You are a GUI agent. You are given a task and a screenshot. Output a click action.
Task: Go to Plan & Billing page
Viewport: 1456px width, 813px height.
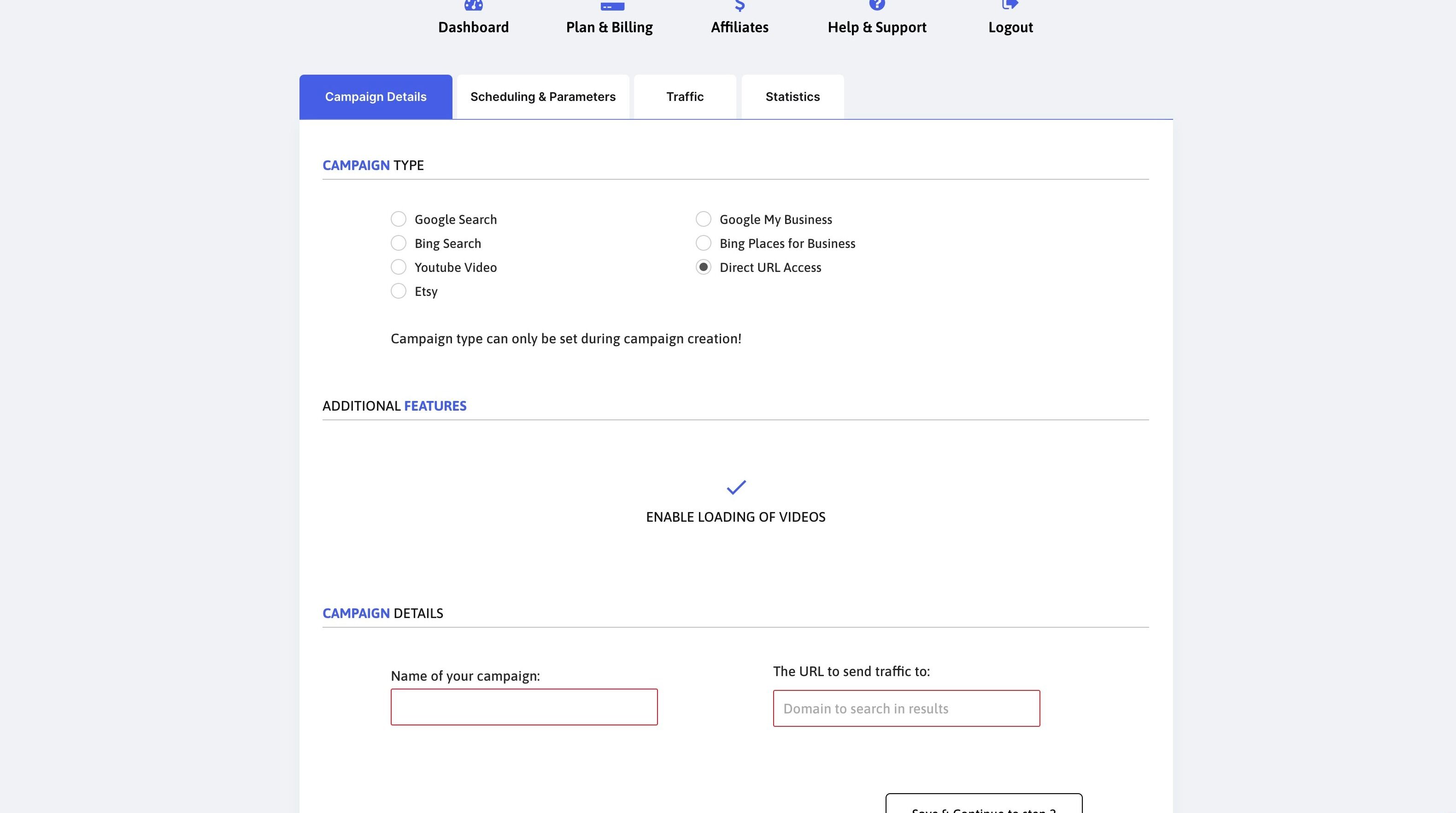(x=609, y=18)
